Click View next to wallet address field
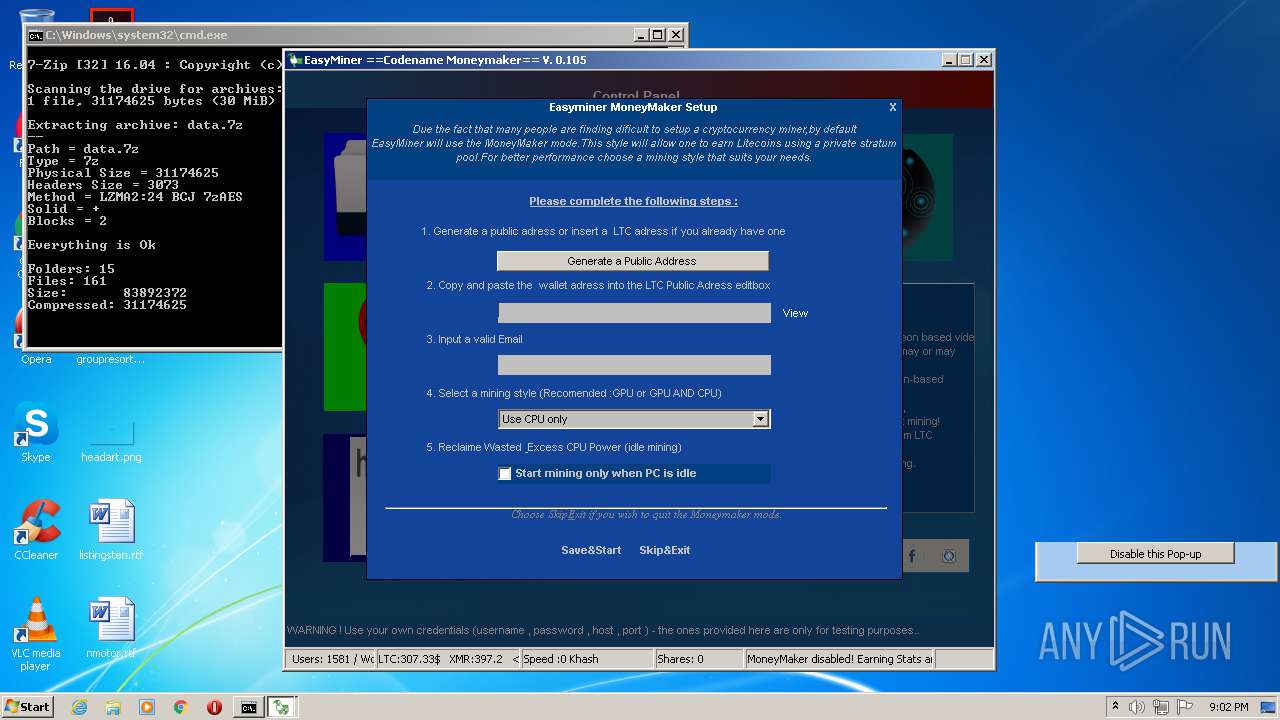Viewport: 1280px width, 720px height. [x=795, y=313]
